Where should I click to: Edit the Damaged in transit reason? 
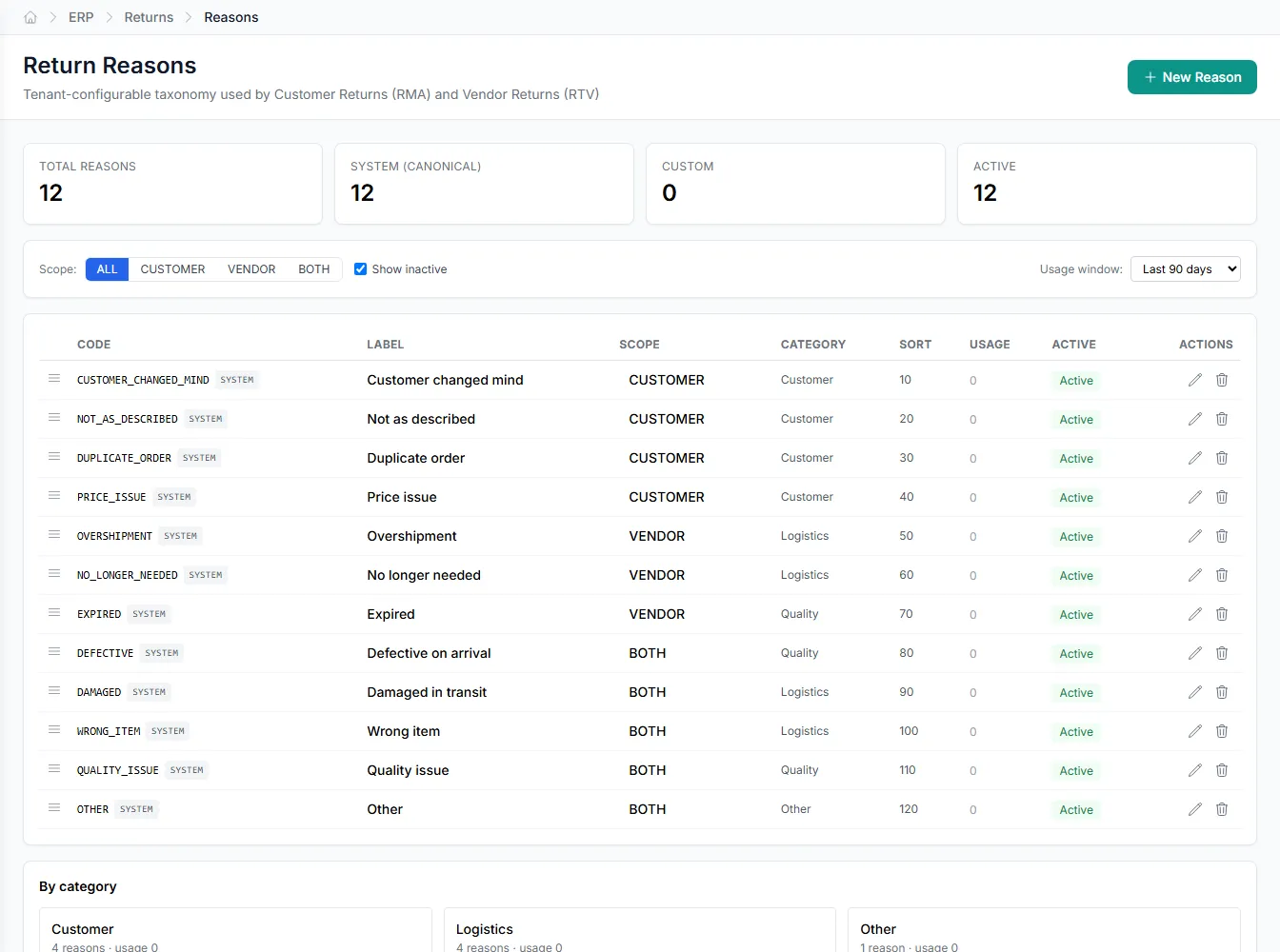point(1195,692)
